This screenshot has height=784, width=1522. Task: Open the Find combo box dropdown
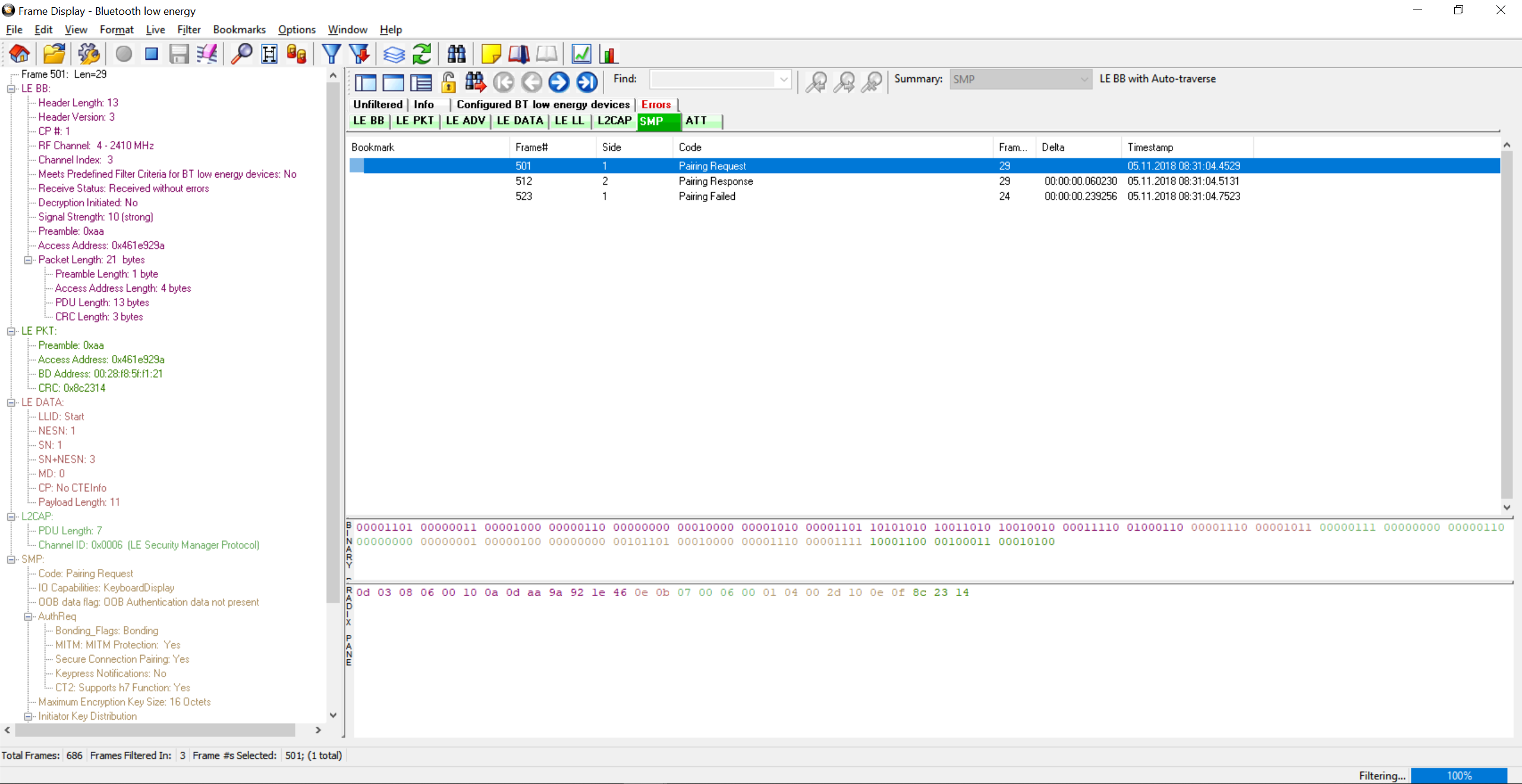[x=784, y=79]
